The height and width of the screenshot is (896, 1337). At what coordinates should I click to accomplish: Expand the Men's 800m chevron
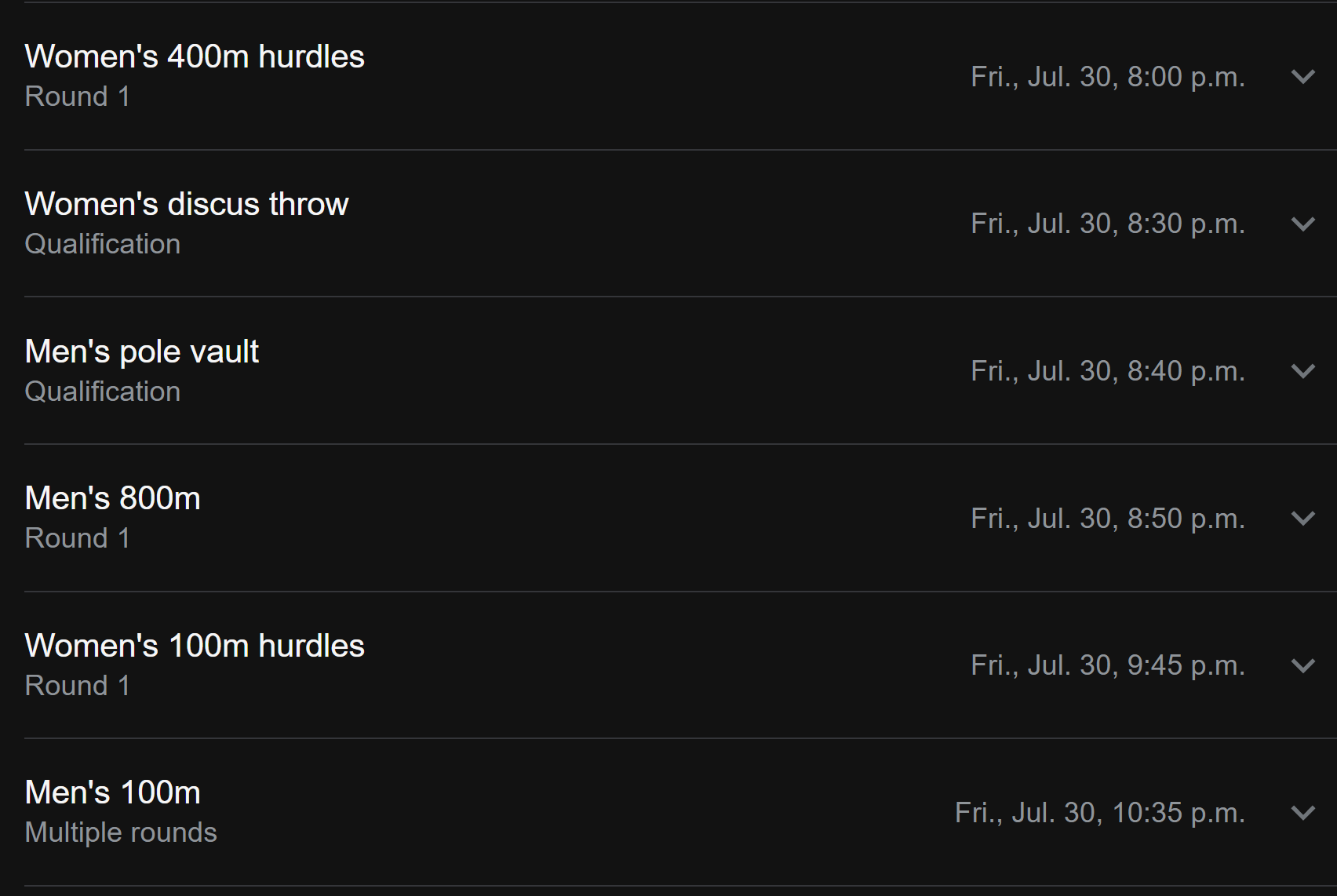pos(1302,519)
